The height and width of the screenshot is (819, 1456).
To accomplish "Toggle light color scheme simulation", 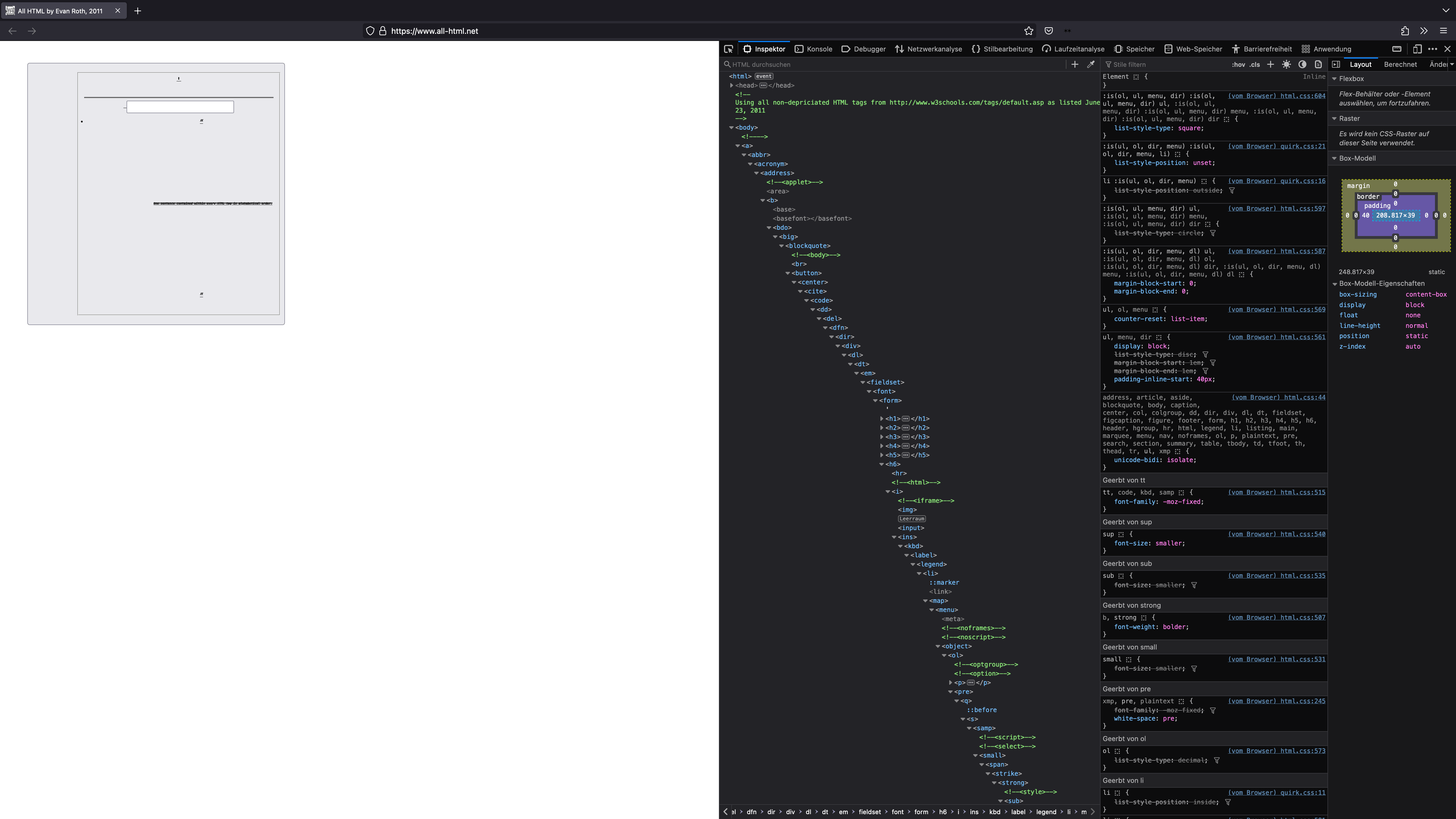I will (1287, 65).
